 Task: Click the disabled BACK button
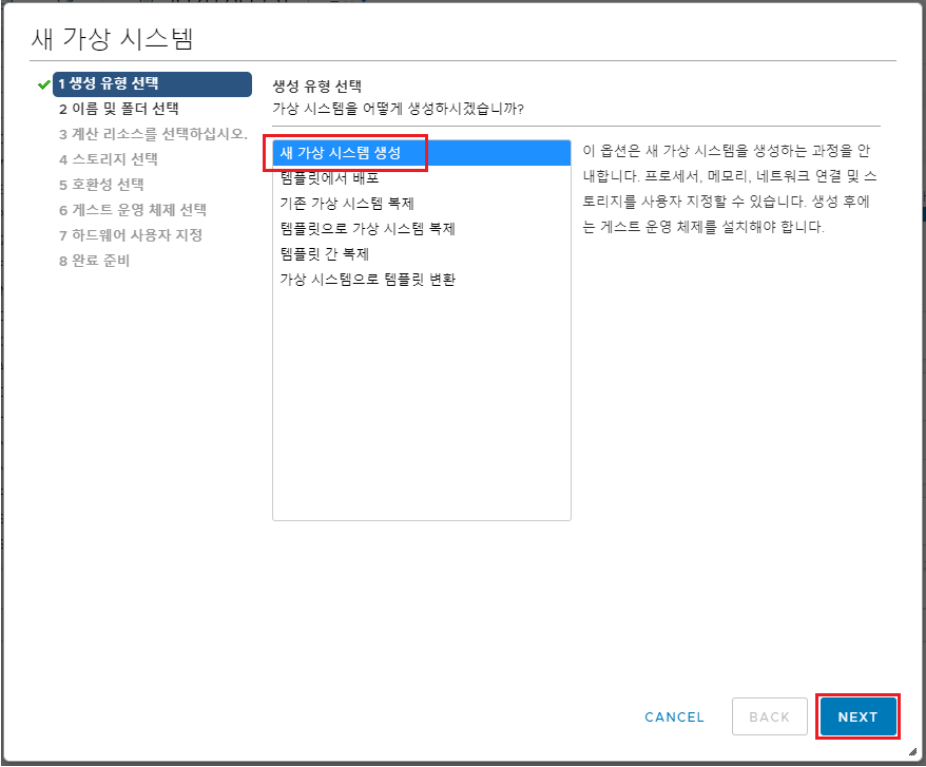pos(769,716)
